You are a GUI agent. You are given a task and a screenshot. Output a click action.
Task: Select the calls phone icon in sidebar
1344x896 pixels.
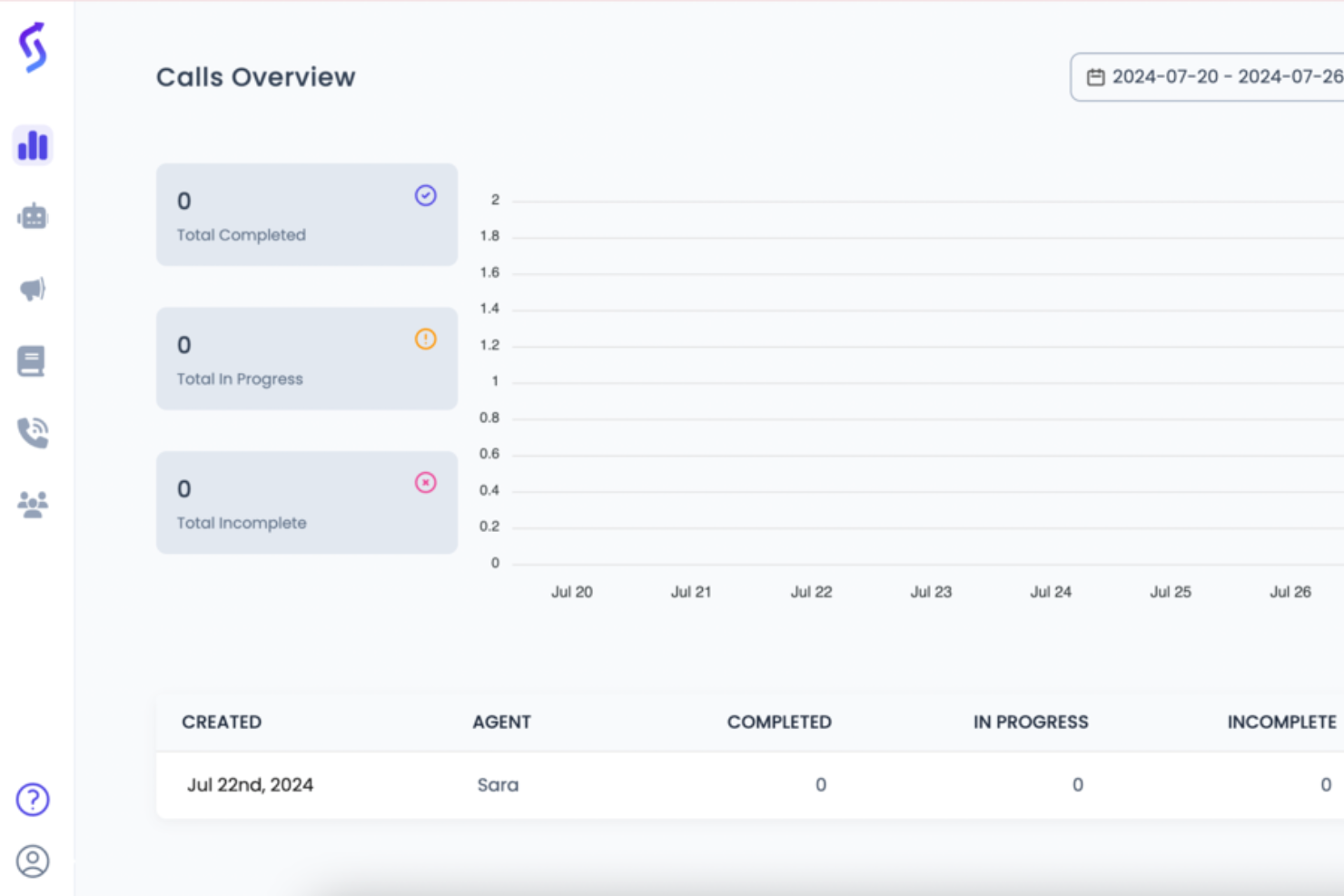[32, 431]
